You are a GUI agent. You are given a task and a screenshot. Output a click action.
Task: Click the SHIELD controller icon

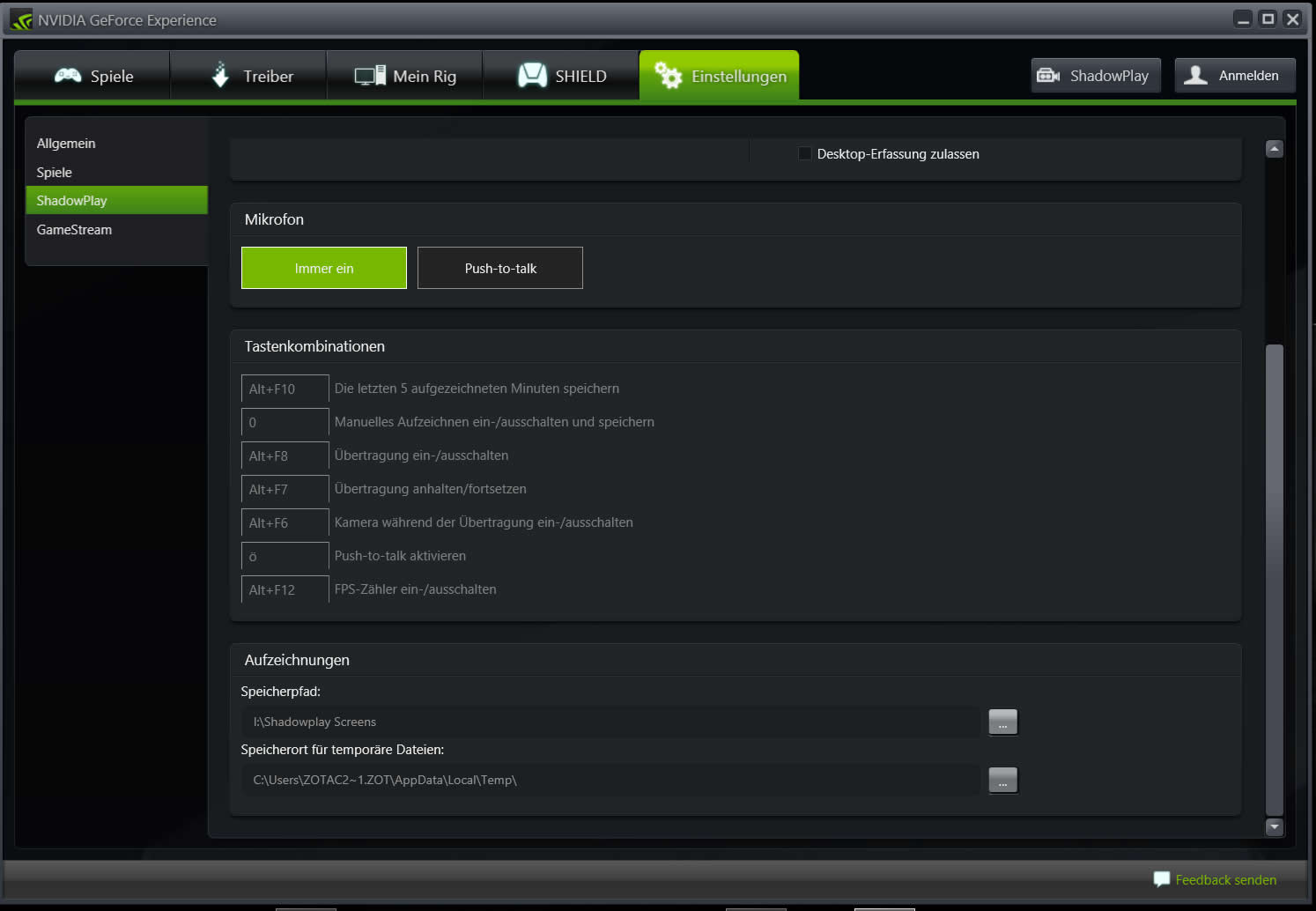(533, 76)
